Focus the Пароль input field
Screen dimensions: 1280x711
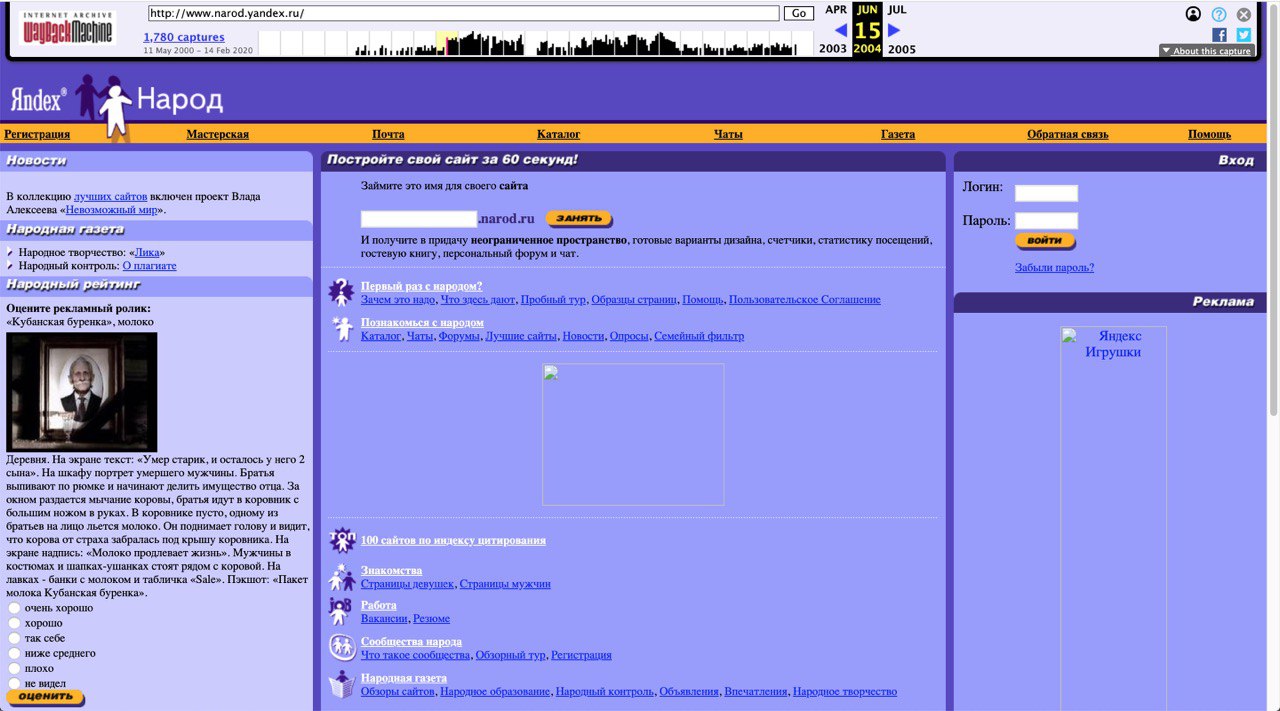point(1046,221)
